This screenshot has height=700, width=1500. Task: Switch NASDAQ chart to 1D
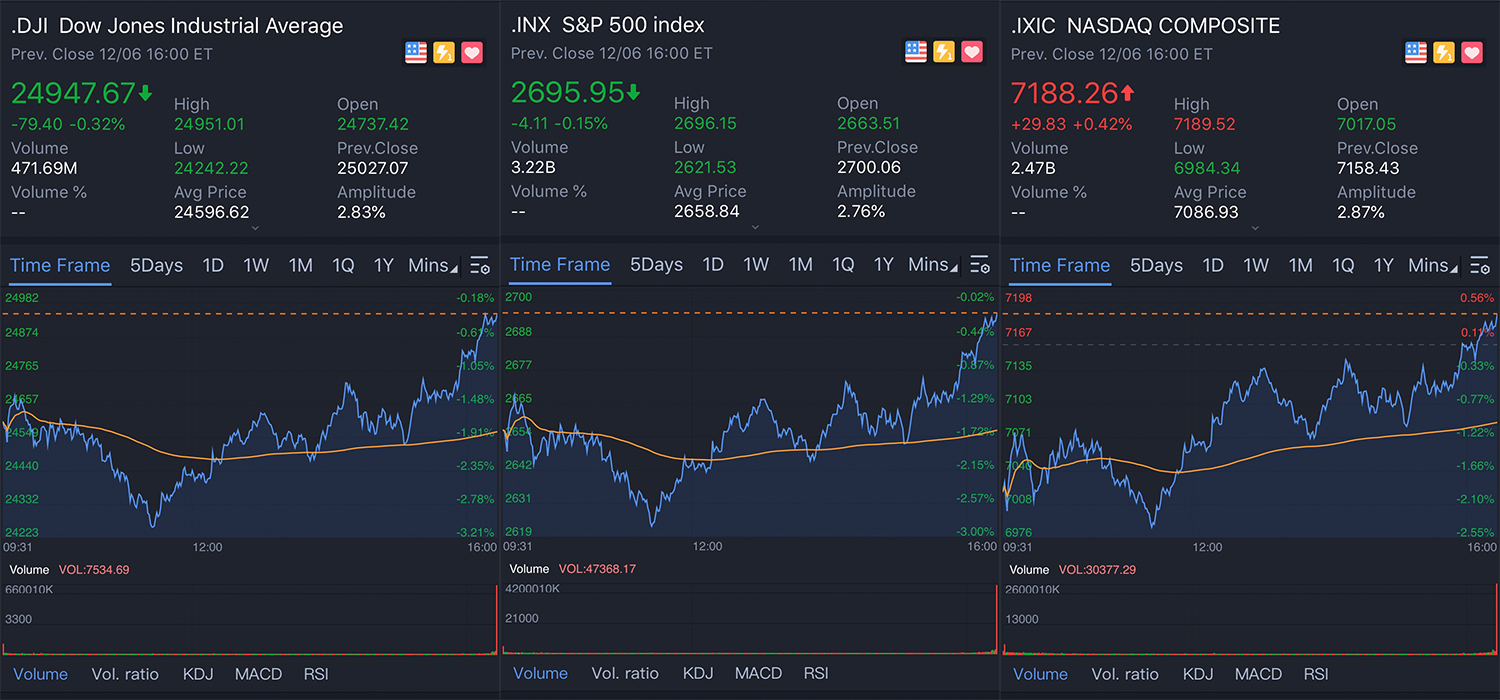pos(1213,265)
